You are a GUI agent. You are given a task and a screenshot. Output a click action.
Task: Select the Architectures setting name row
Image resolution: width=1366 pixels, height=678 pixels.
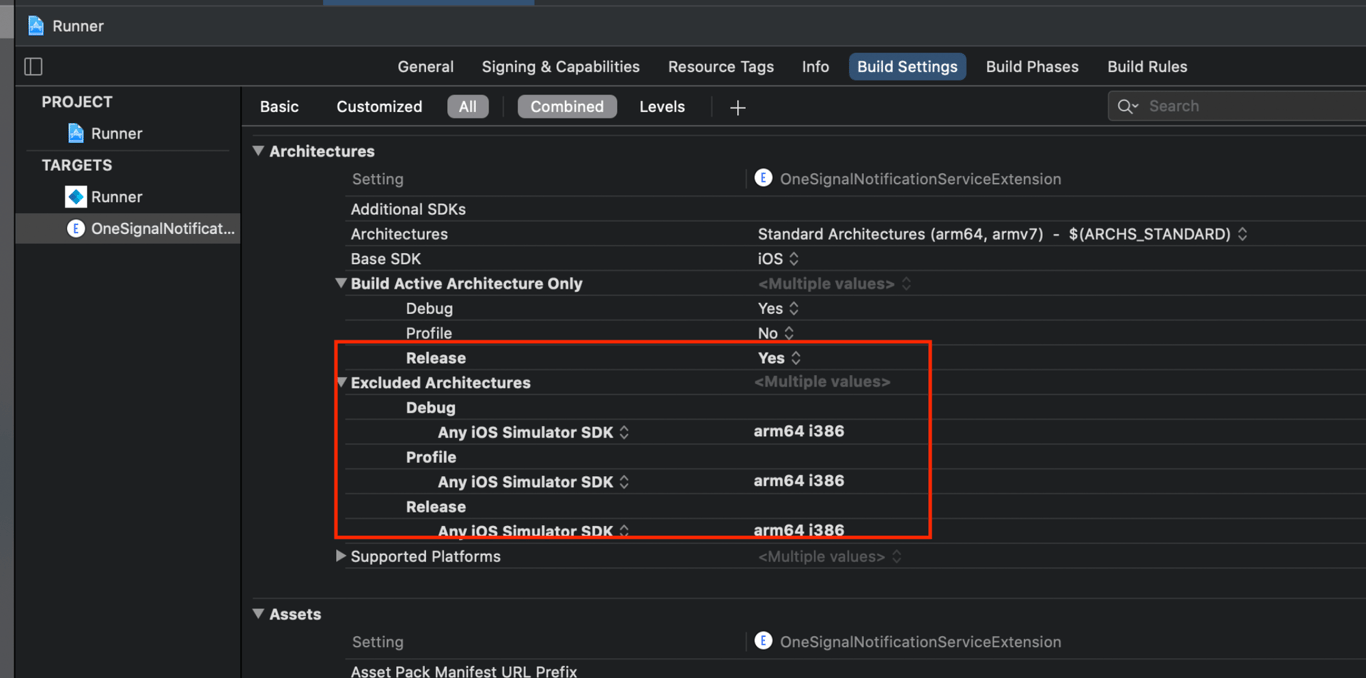(x=399, y=234)
